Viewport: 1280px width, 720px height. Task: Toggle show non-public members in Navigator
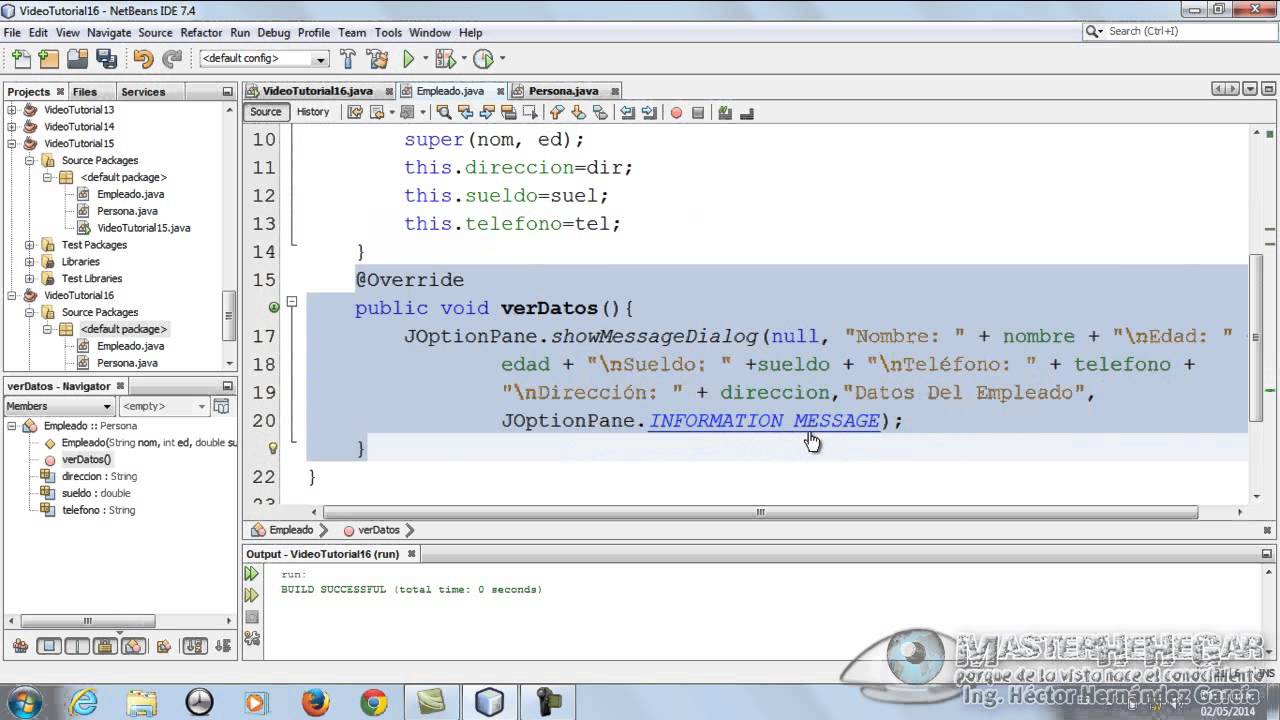(106, 646)
